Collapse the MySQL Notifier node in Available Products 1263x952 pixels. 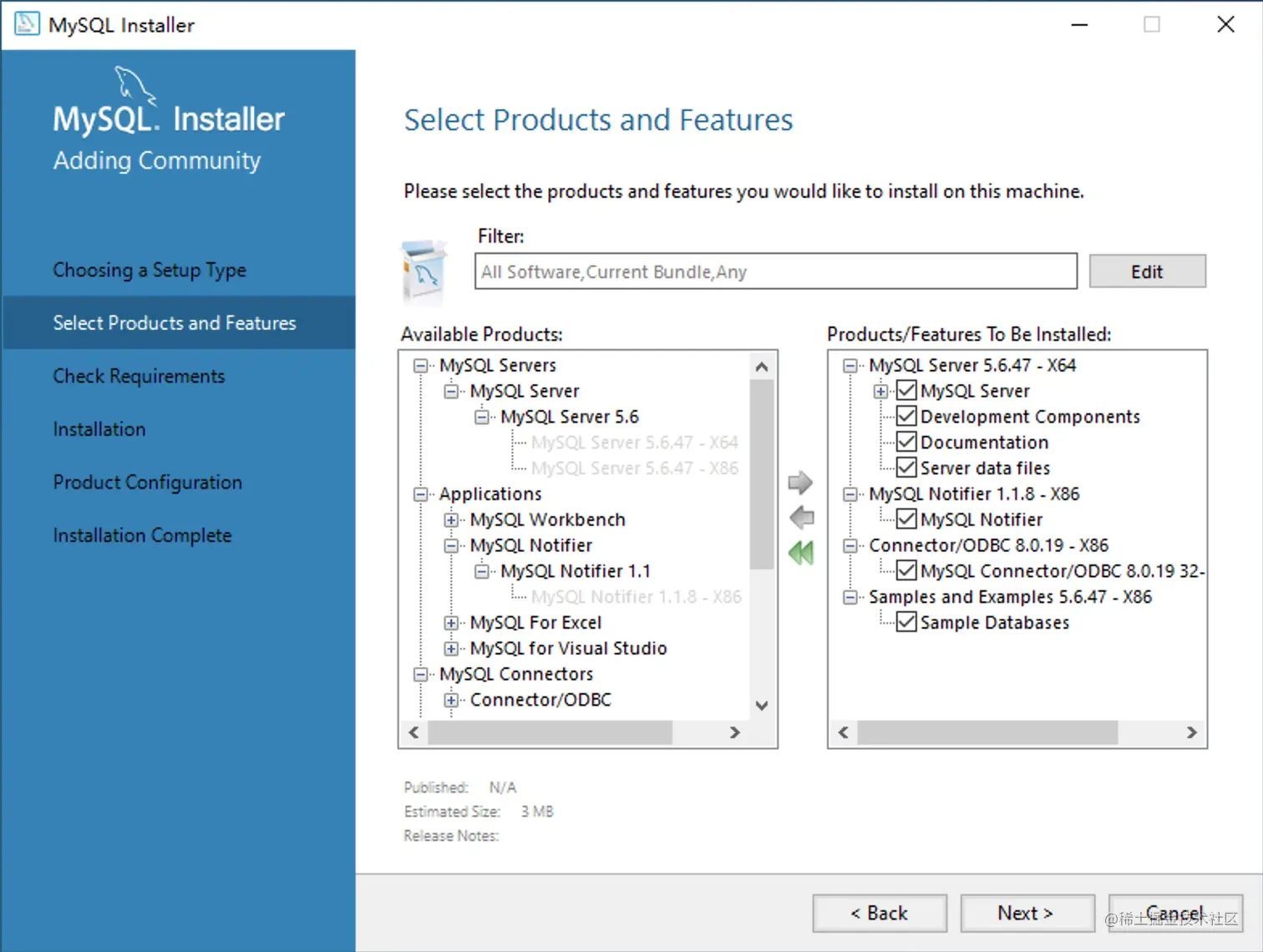tap(451, 546)
